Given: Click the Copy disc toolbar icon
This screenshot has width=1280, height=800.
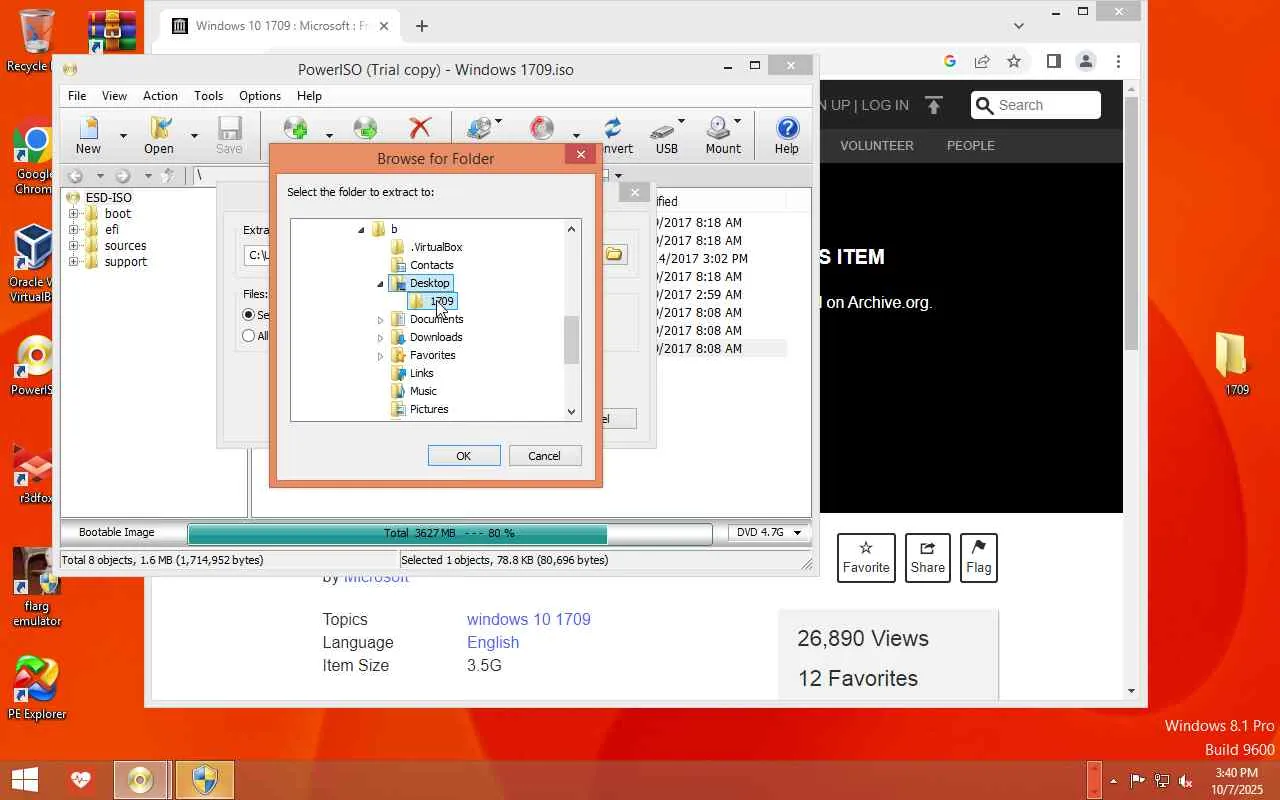Looking at the screenshot, I should coord(480,128).
